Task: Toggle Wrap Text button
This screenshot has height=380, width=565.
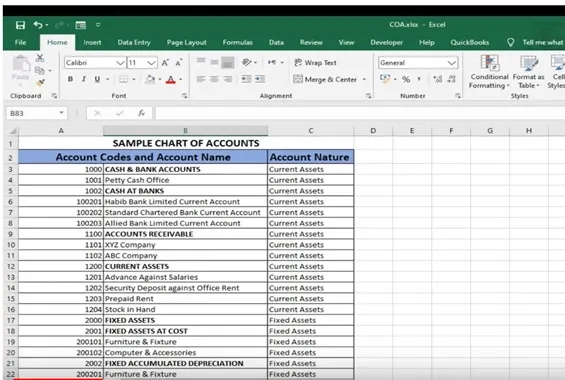Action: [x=315, y=63]
